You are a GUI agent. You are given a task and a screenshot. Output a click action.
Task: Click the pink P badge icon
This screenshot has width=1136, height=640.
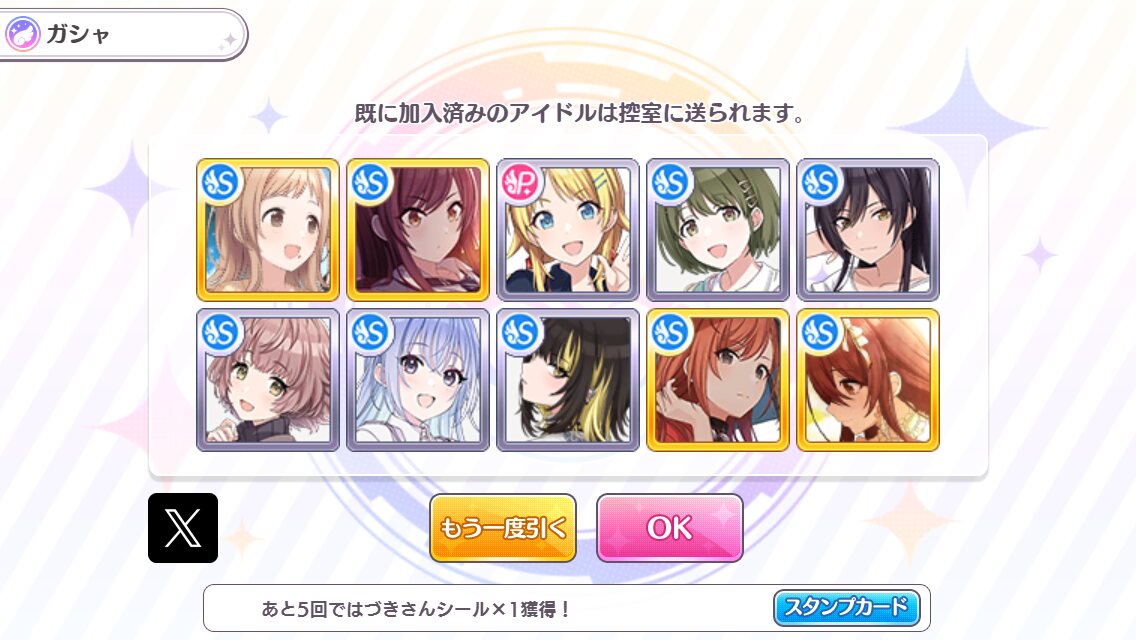(520, 183)
